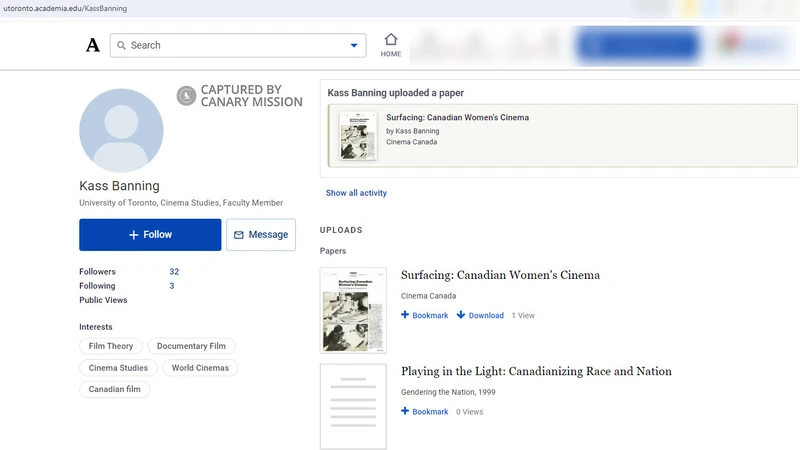Image resolution: width=800 pixels, height=450 pixels.
Task: Bookmark the Playing in the Light paper
Action: (x=425, y=411)
